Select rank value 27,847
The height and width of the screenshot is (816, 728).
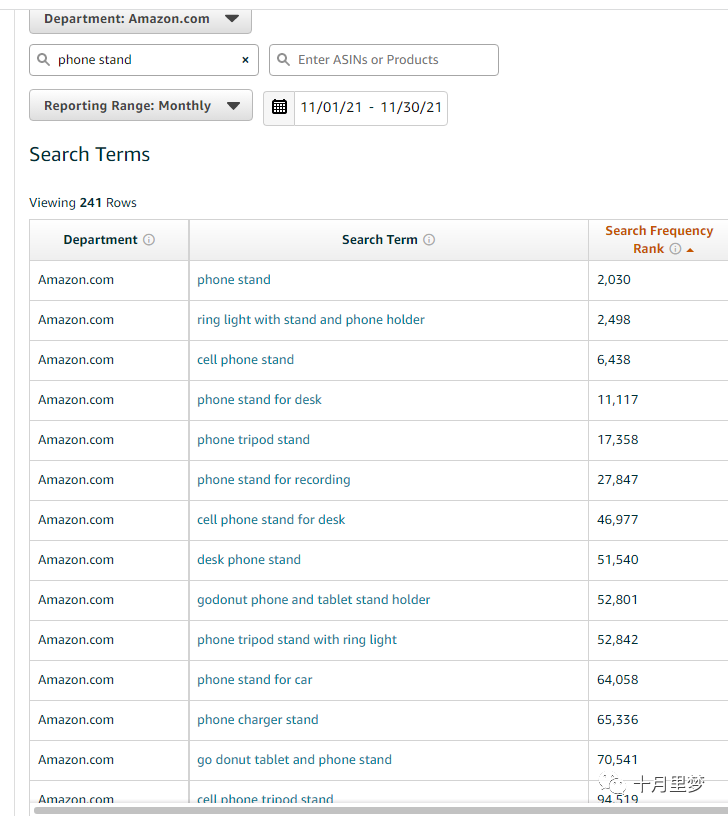click(617, 480)
